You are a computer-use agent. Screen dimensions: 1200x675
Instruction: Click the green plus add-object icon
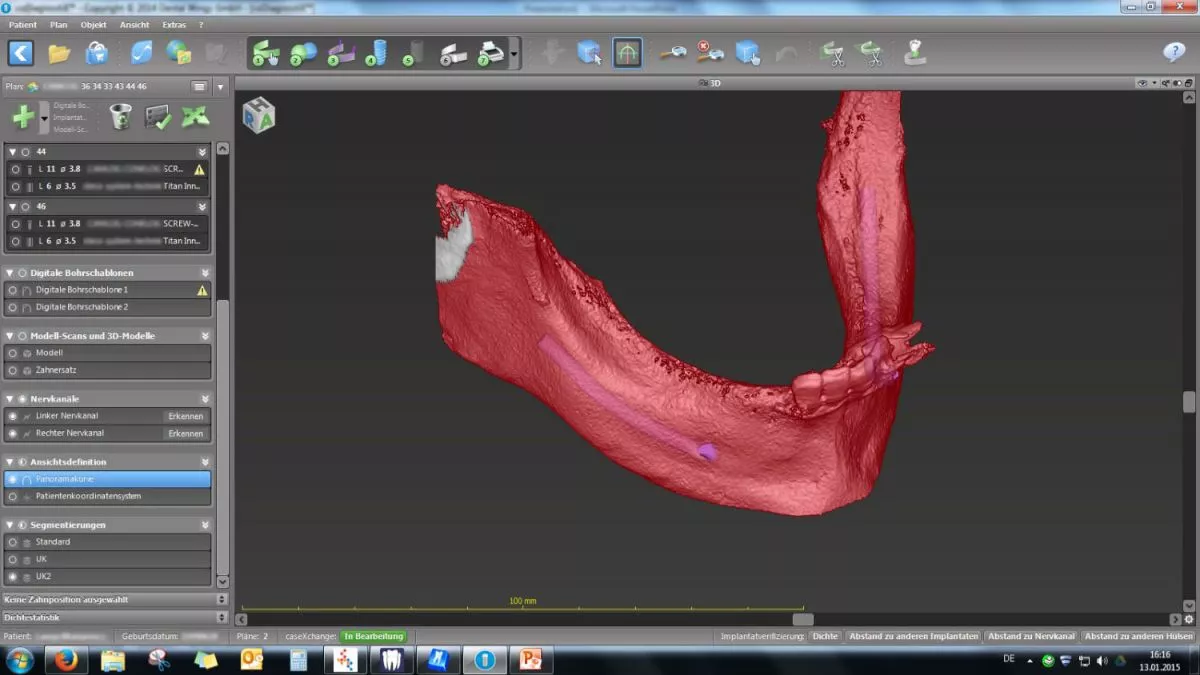tap(24, 117)
